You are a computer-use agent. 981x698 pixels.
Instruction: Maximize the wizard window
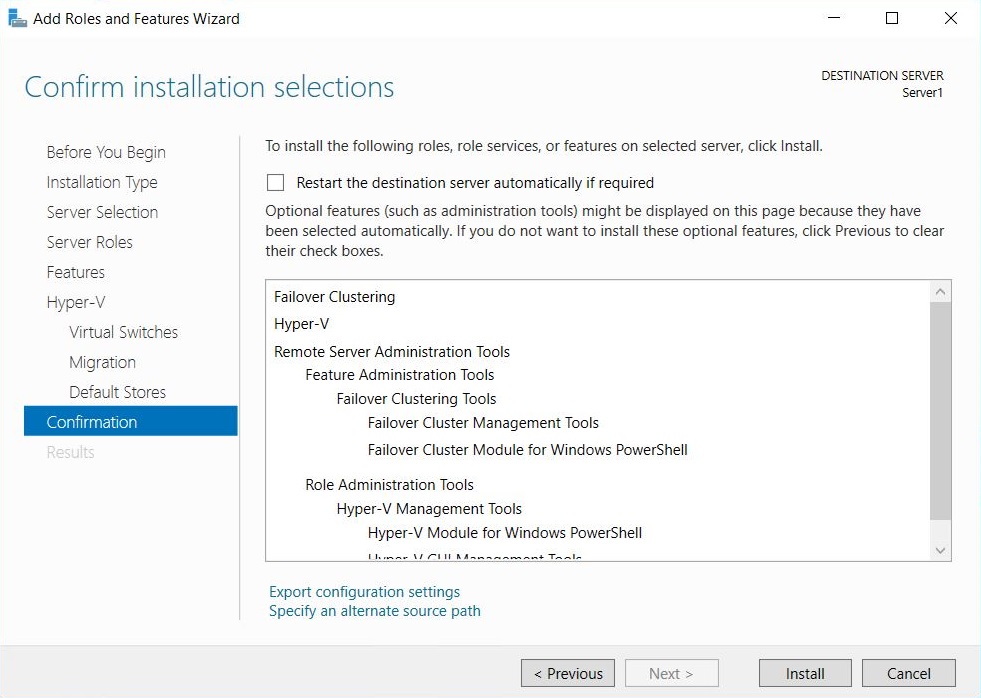tap(892, 18)
